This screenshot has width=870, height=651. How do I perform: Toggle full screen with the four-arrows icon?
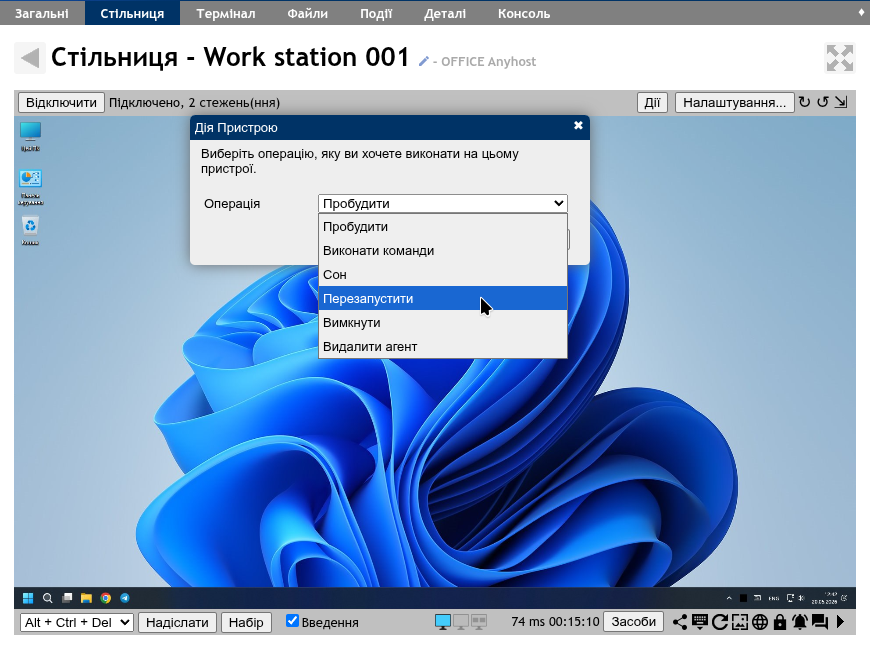[x=839, y=58]
